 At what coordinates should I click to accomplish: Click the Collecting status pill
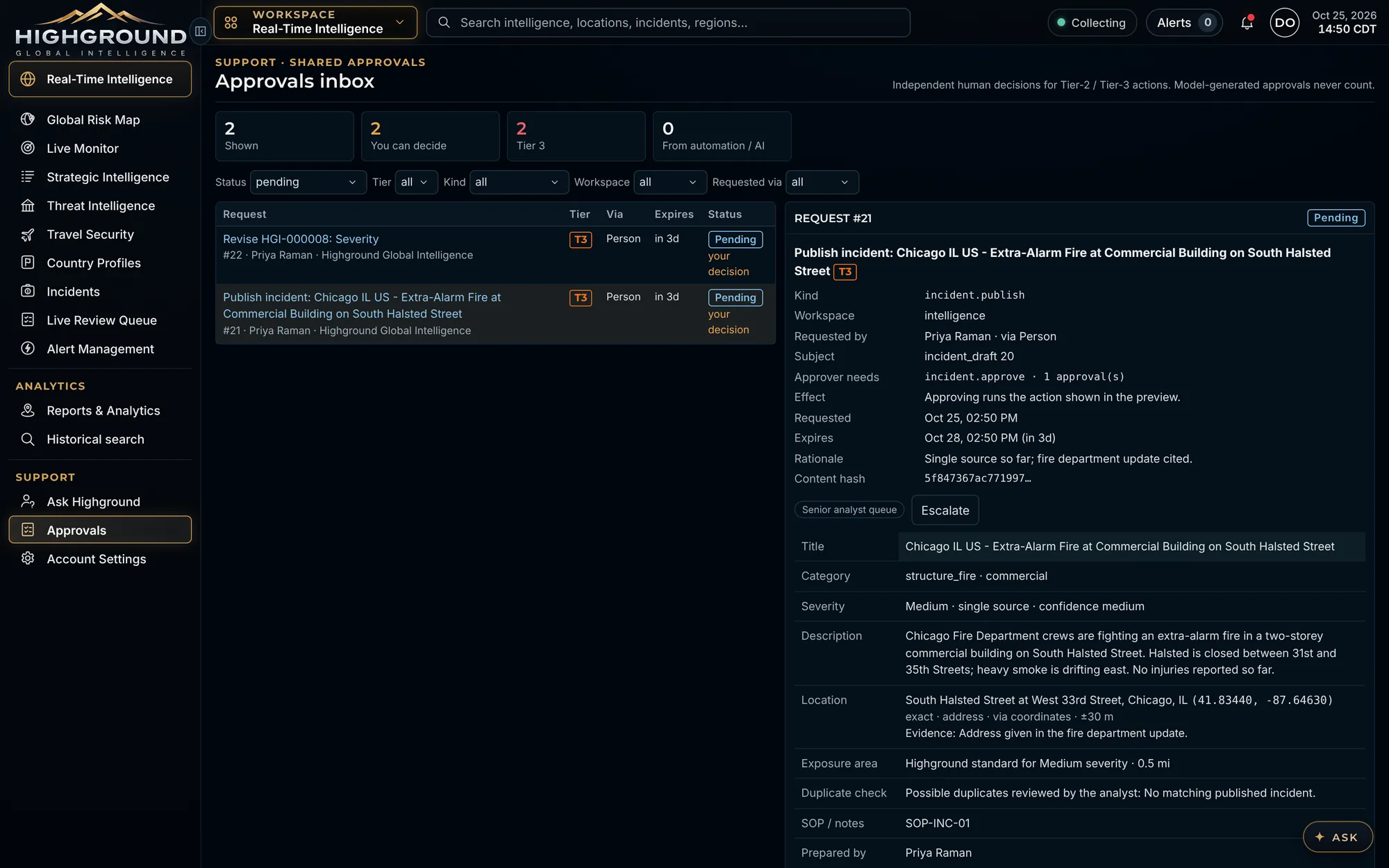1091,23
